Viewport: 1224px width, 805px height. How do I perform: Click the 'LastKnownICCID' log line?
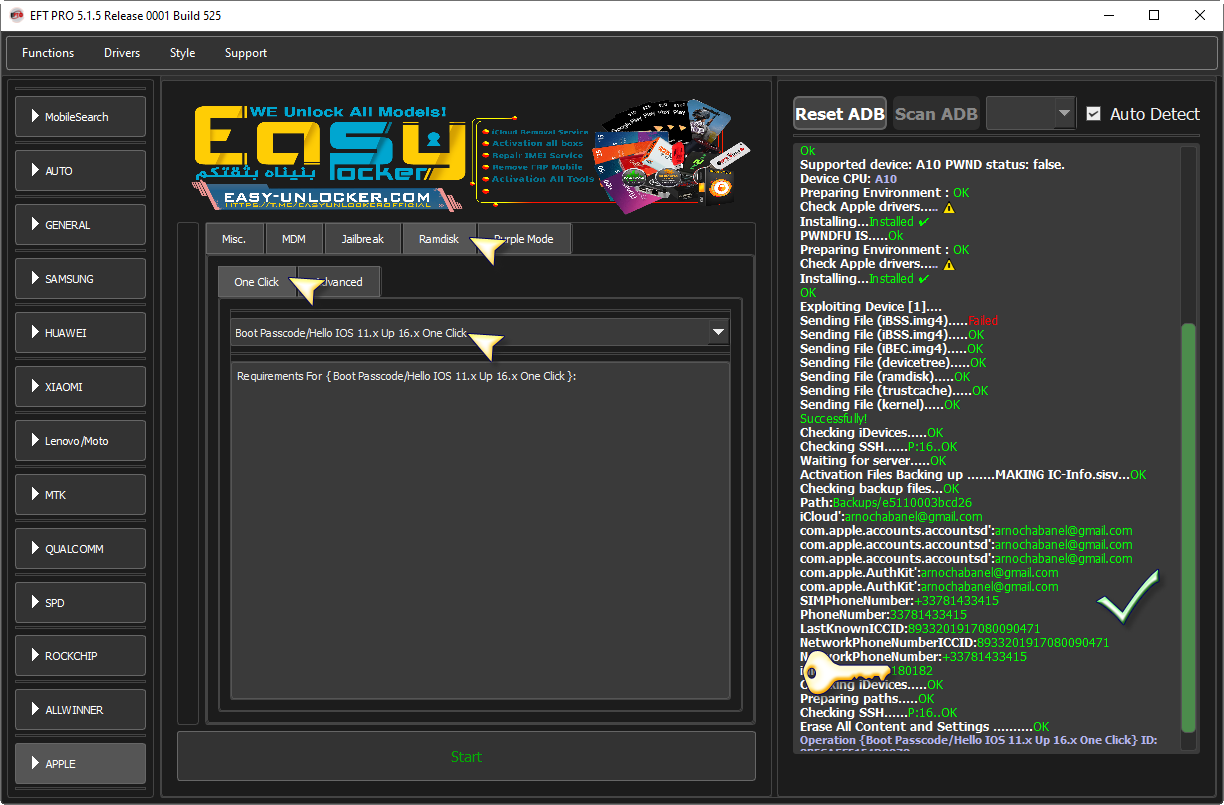tap(920, 629)
